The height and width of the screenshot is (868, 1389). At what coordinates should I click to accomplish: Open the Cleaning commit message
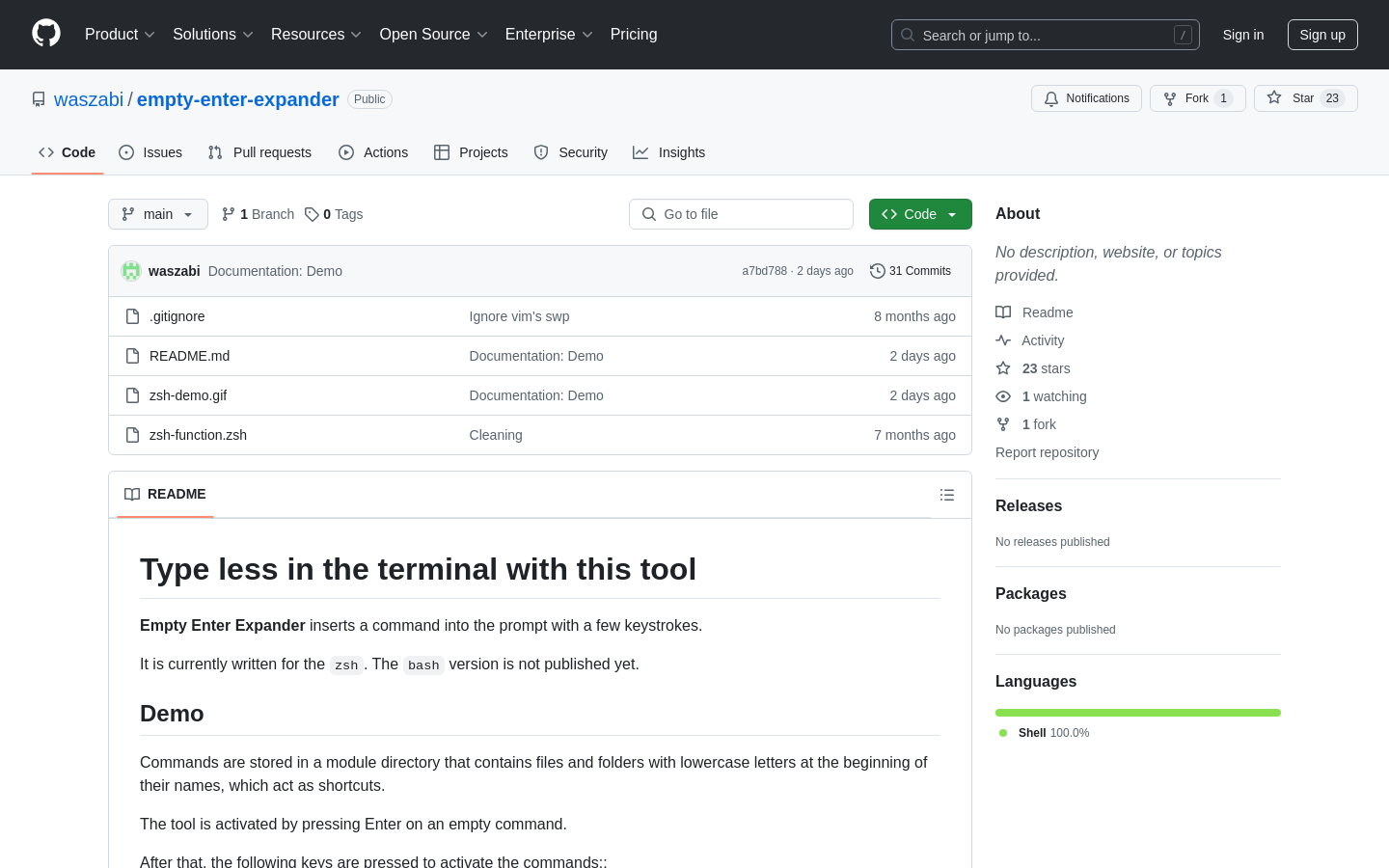click(x=496, y=435)
